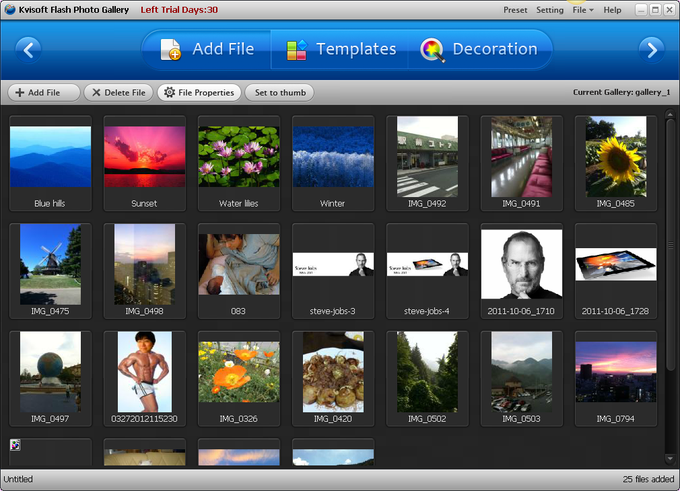This screenshot has width=680, height=491.
Task: Select the IMG_0502 forest thumbnail
Action: pos(427,379)
